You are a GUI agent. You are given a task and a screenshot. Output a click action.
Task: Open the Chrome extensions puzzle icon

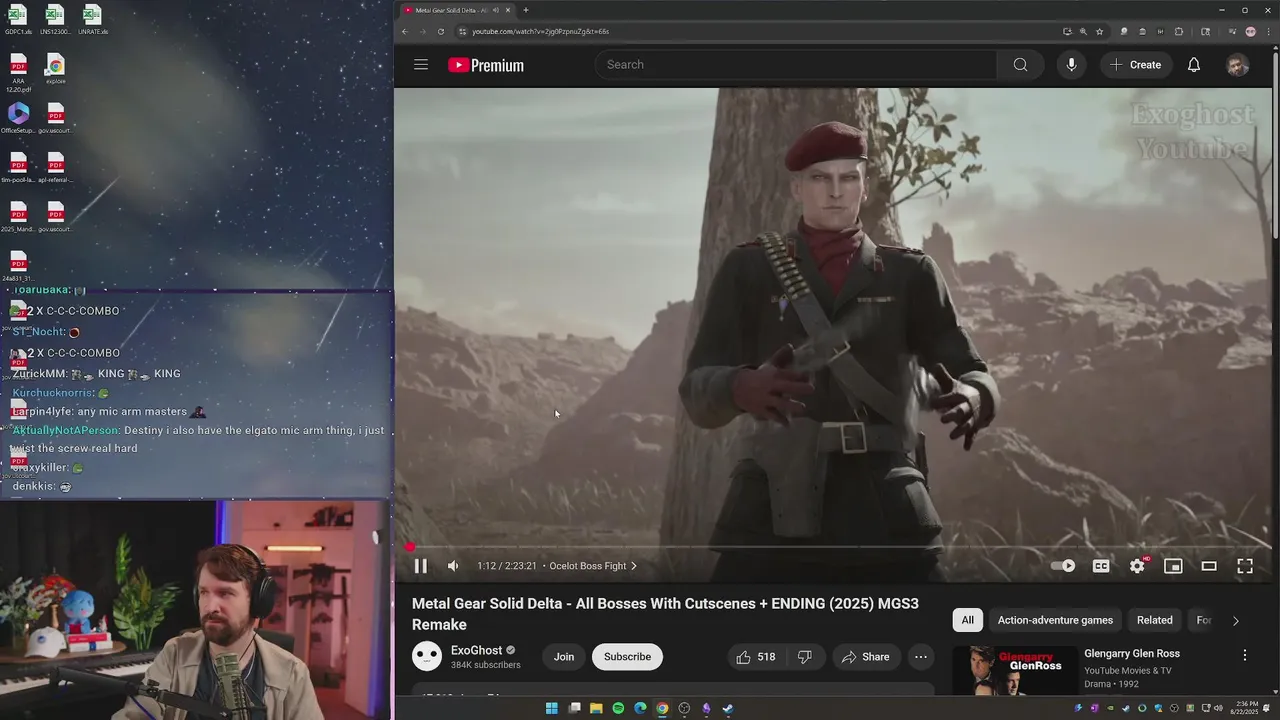(1179, 31)
